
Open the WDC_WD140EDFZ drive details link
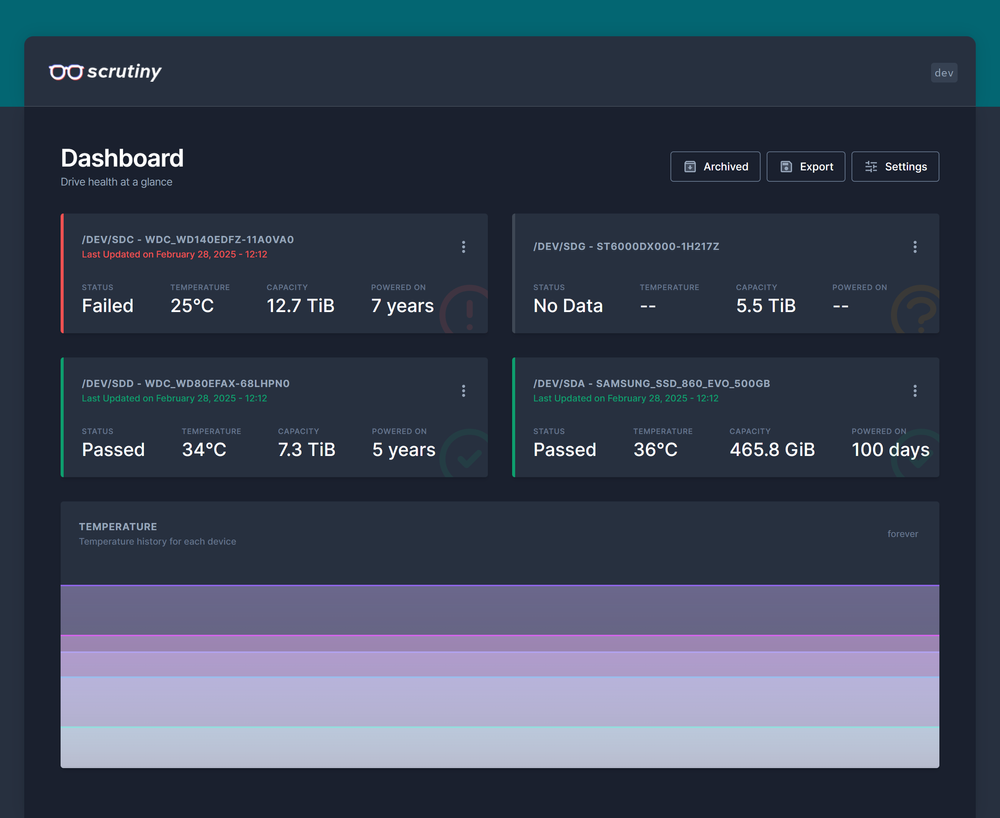[x=188, y=240]
